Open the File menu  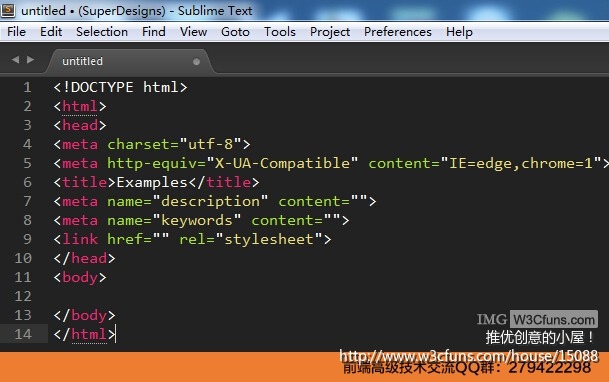click(x=16, y=32)
